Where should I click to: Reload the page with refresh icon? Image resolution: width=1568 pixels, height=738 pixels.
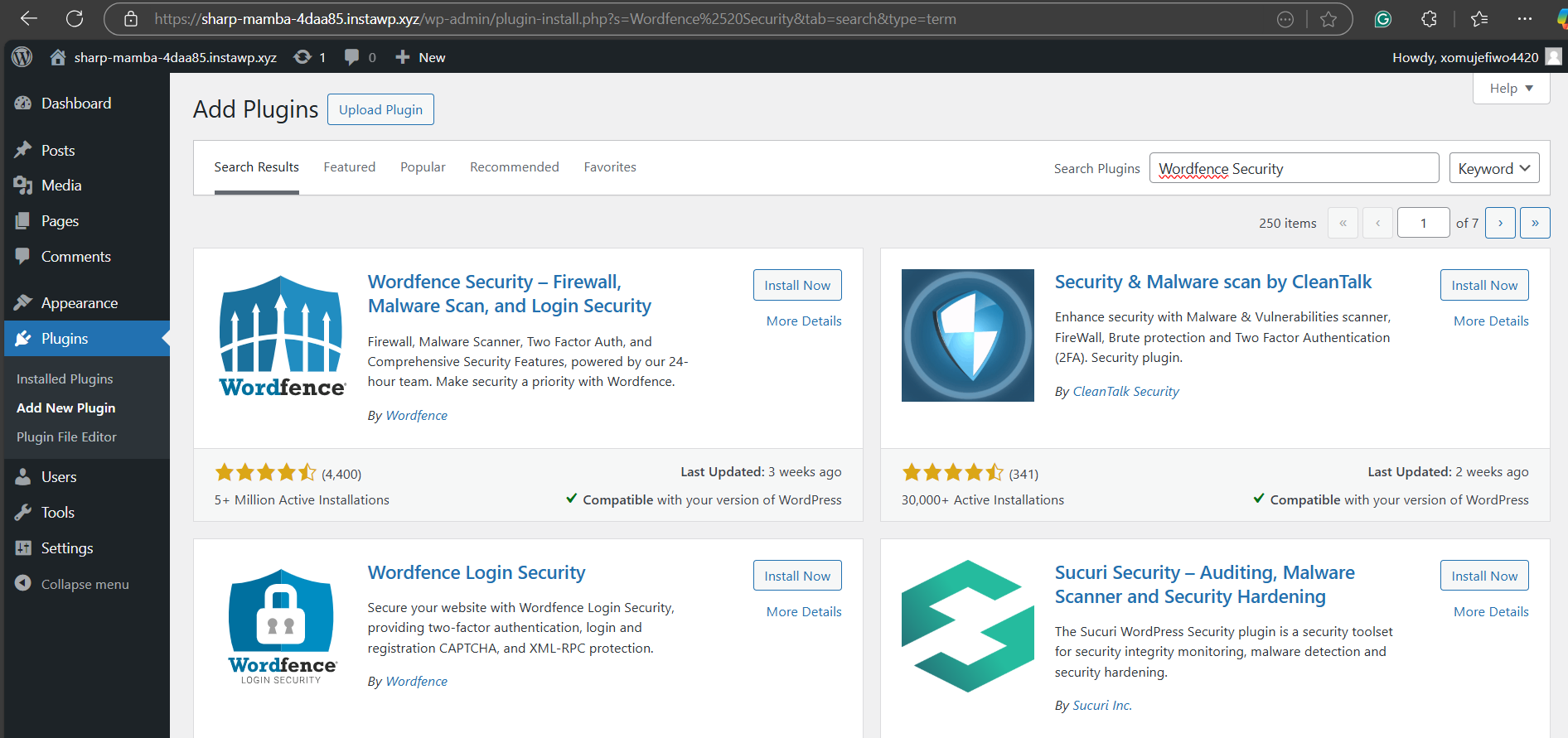pyautogui.click(x=75, y=18)
